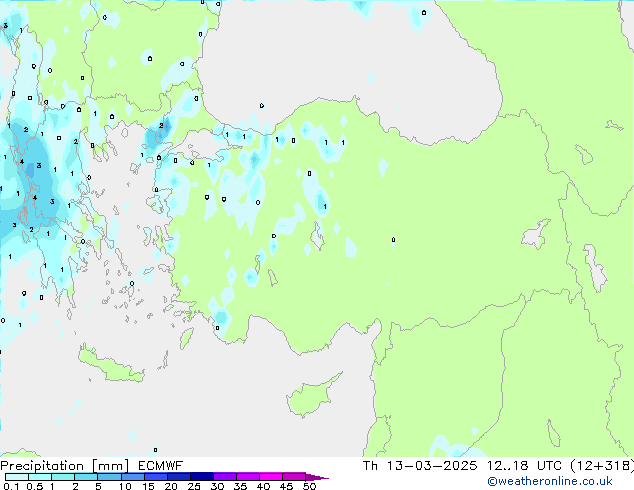Click the legend value "10"

125,486
